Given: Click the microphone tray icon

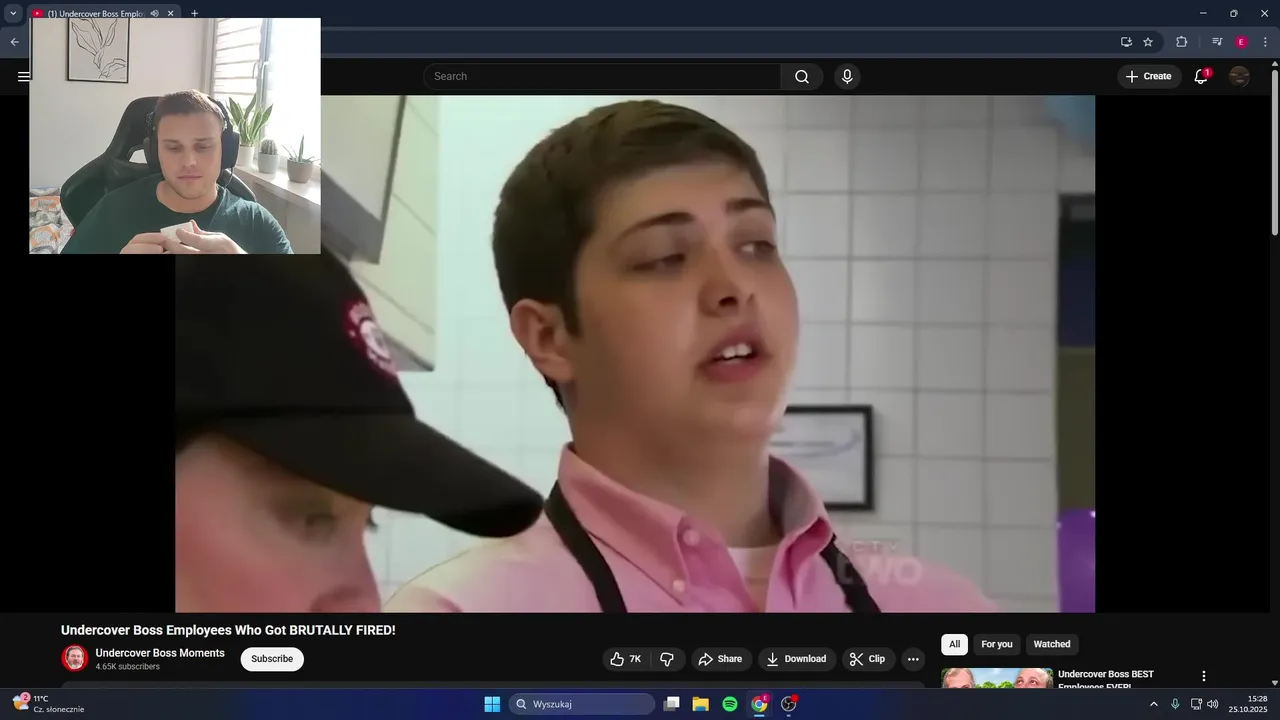Looking at the screenshot, I should 1175,704.
